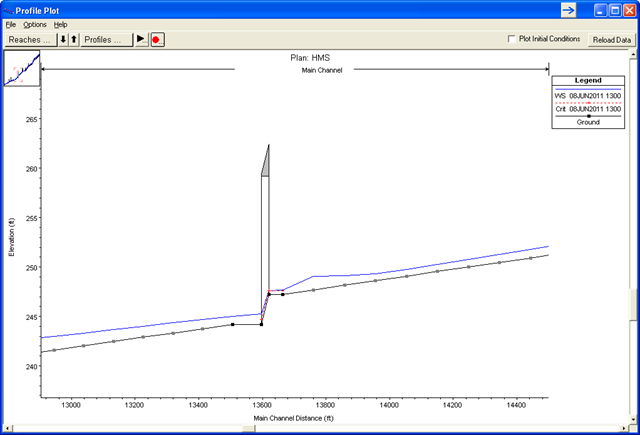Click the horizontal scrollbar thumb

(x=248, y=428)
